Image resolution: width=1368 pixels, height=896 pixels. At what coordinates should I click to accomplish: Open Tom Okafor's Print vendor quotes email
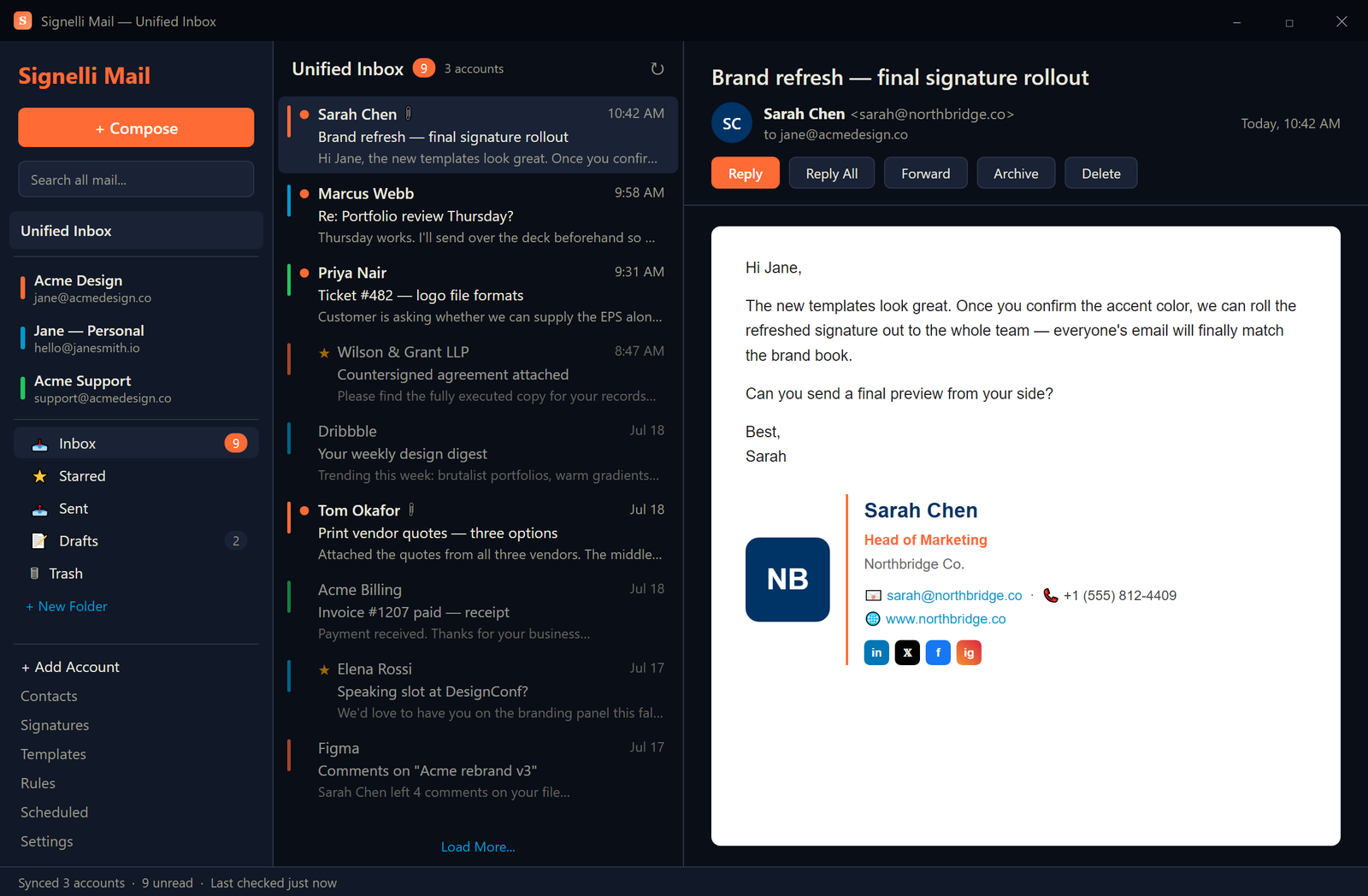point(478,532)
